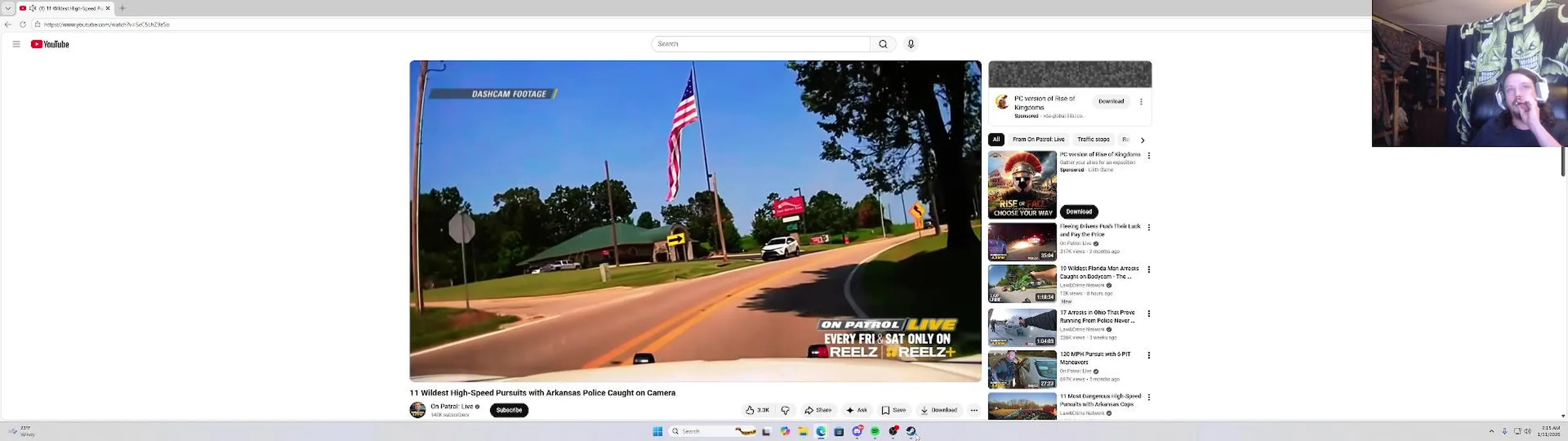1568x441 pixels.
Task: Open the Windows Start menu
Action: pyautogui.click(x=658, y=432)
